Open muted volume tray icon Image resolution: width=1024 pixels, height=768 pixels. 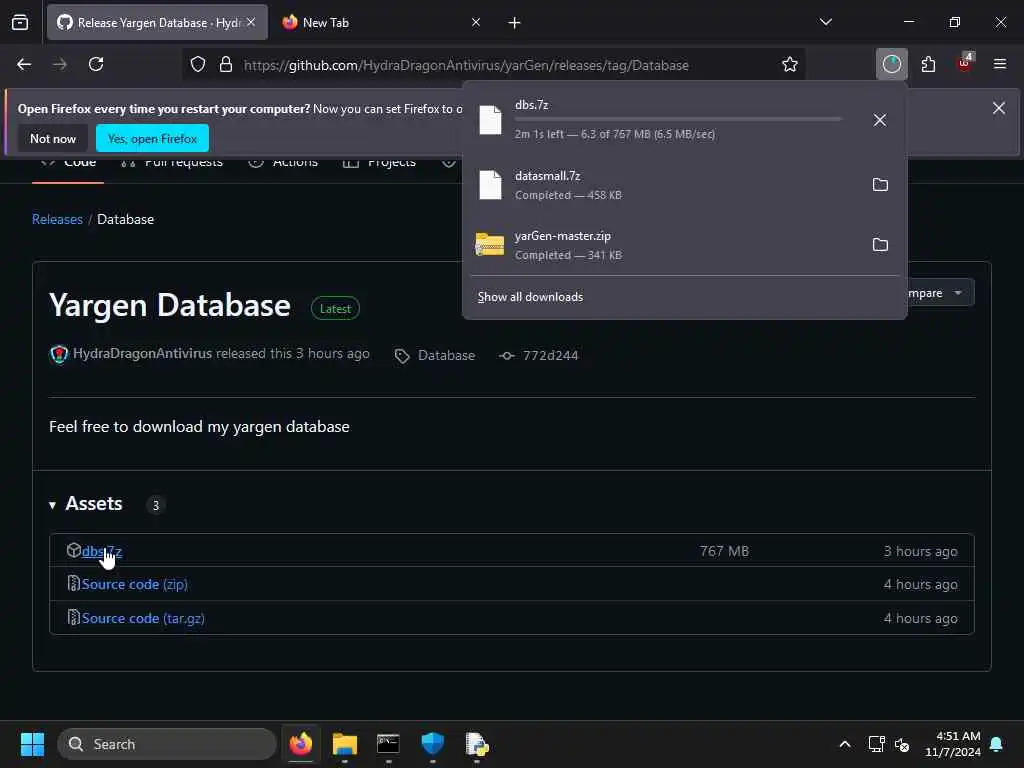[902, 744]
